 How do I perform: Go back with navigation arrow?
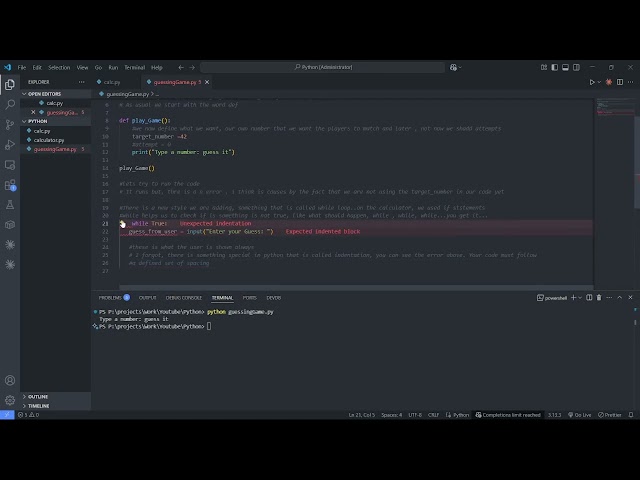[x=181, y=67]
